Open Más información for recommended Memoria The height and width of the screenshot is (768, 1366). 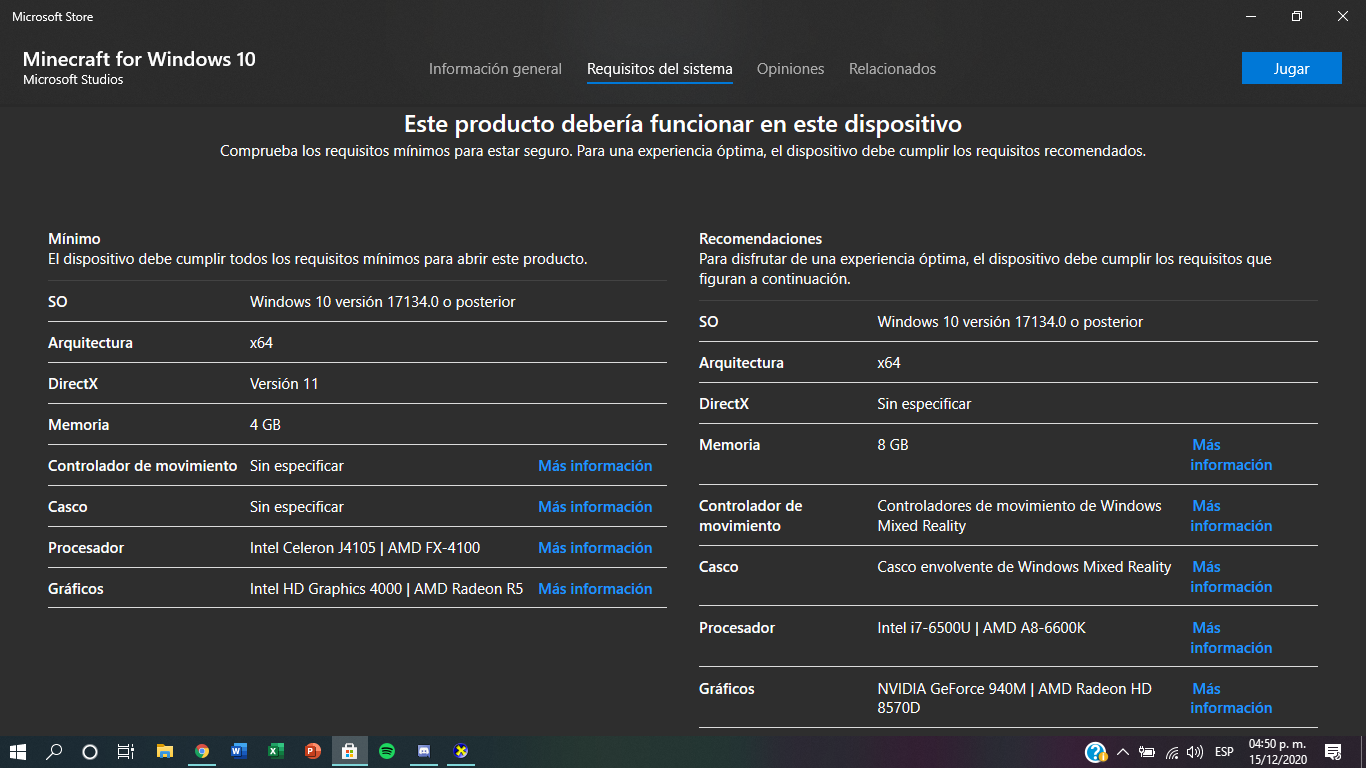point(1231,455)
